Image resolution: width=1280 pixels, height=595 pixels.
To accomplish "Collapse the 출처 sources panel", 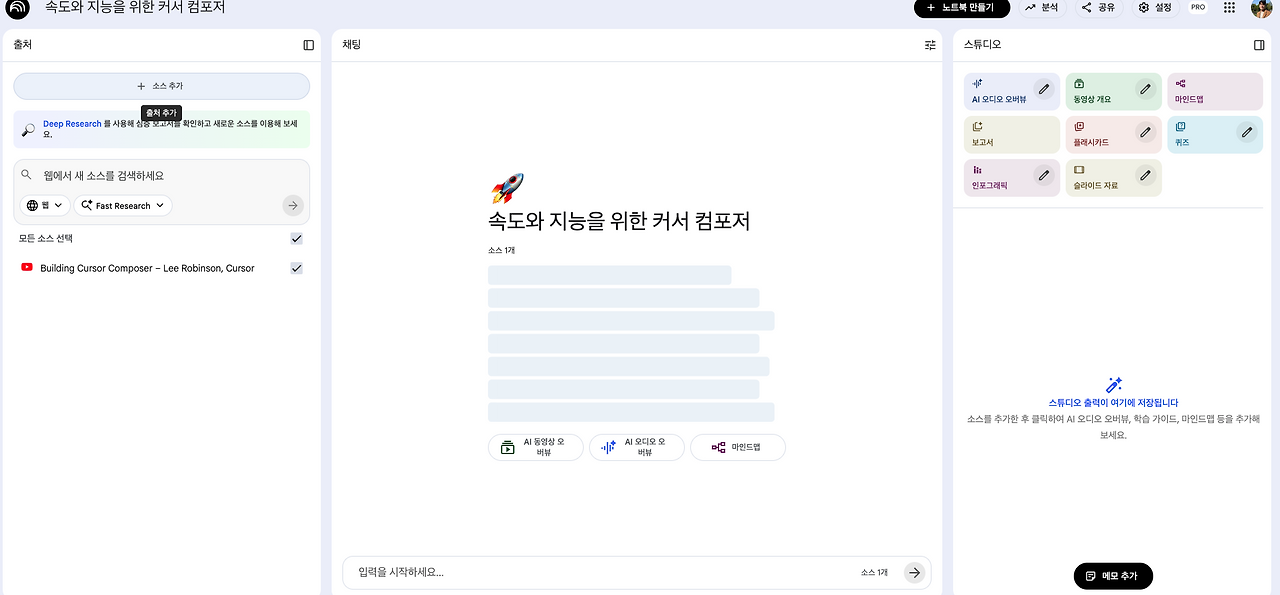I will [308, 44].
